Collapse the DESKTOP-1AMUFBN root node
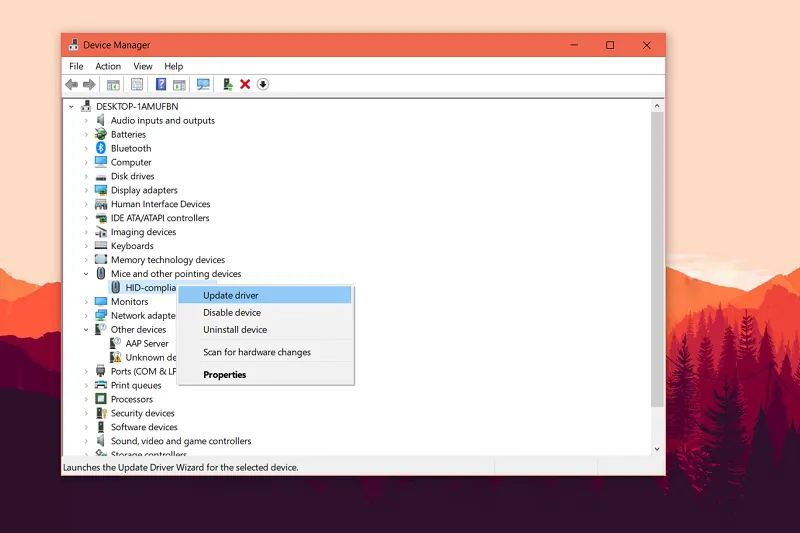800x533 pixels. (x=71, y=107)
